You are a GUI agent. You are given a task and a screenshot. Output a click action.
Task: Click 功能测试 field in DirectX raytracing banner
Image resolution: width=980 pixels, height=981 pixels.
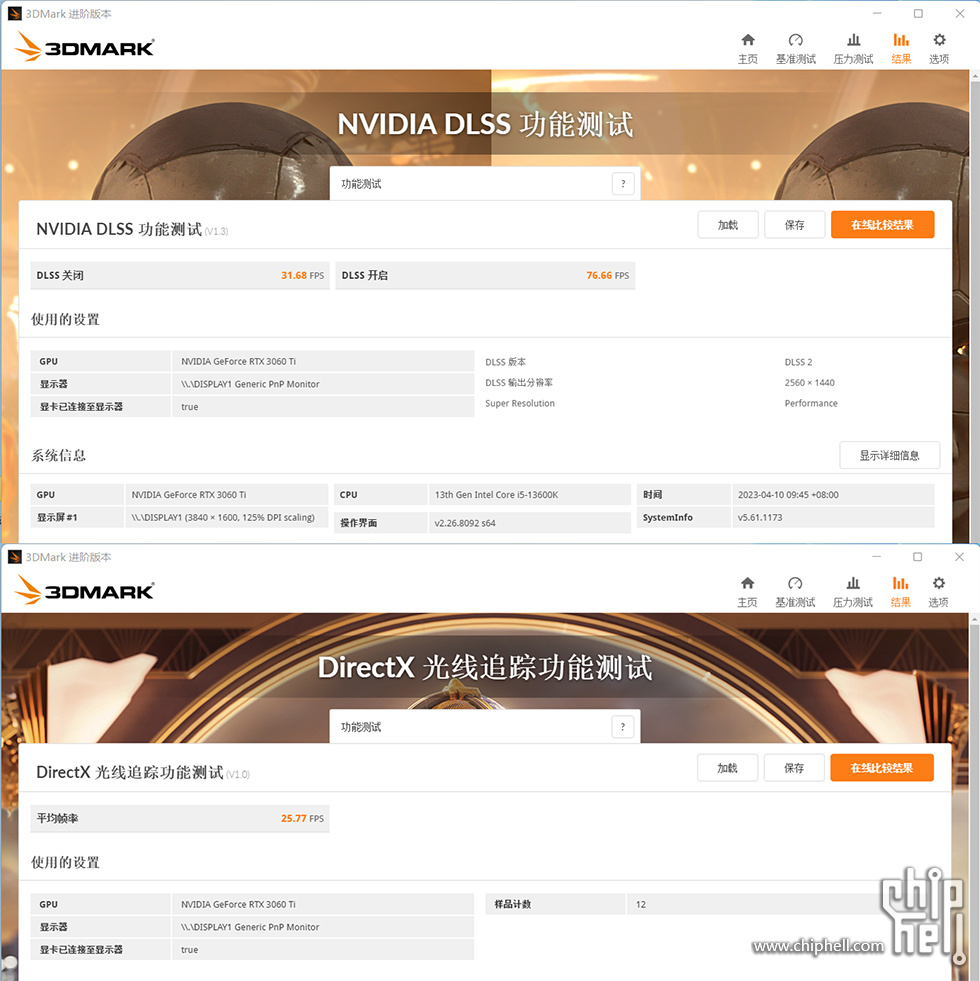[x=485, y=727]
